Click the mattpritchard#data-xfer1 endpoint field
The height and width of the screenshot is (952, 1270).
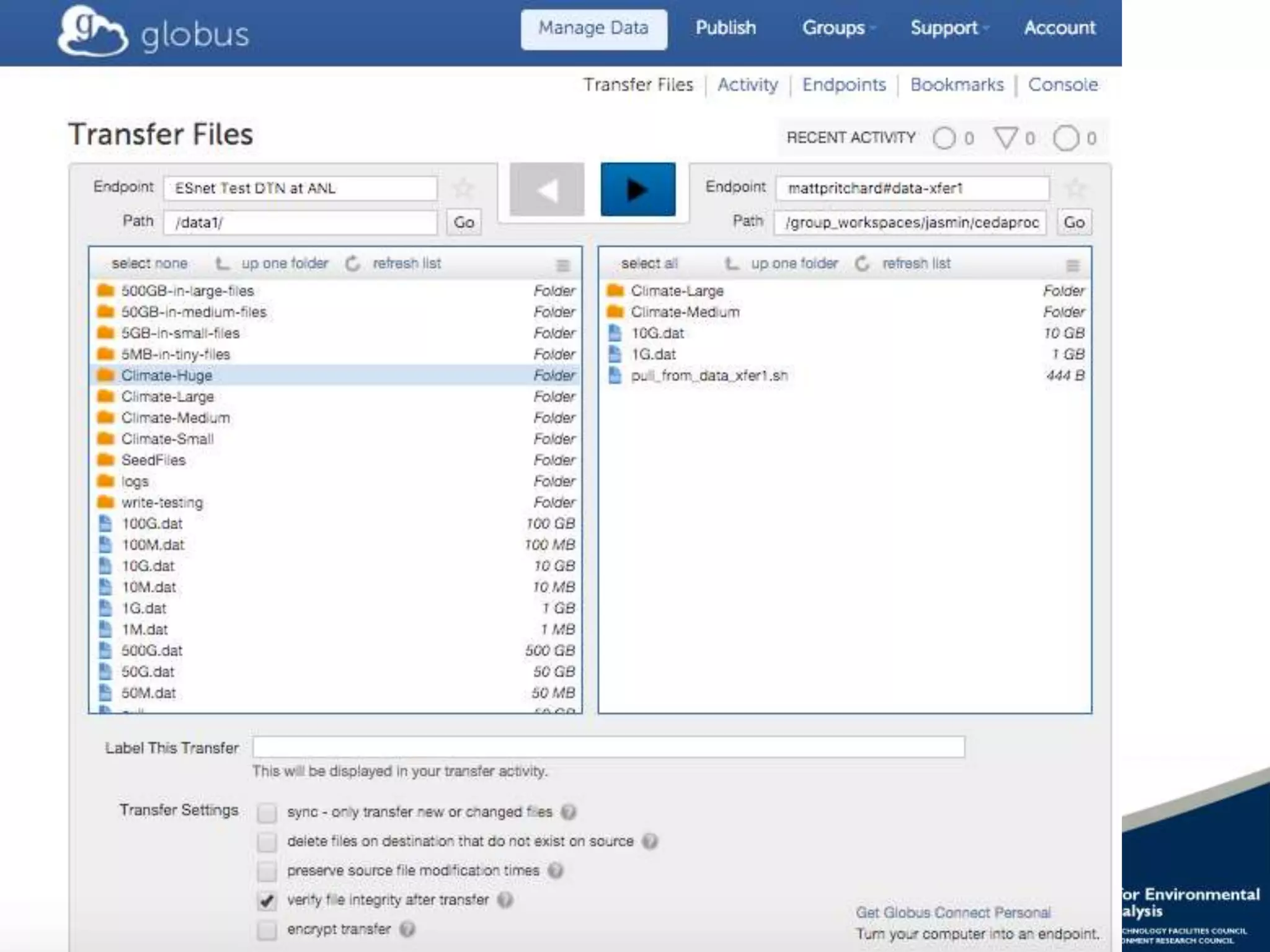click(x=912, y=188)
